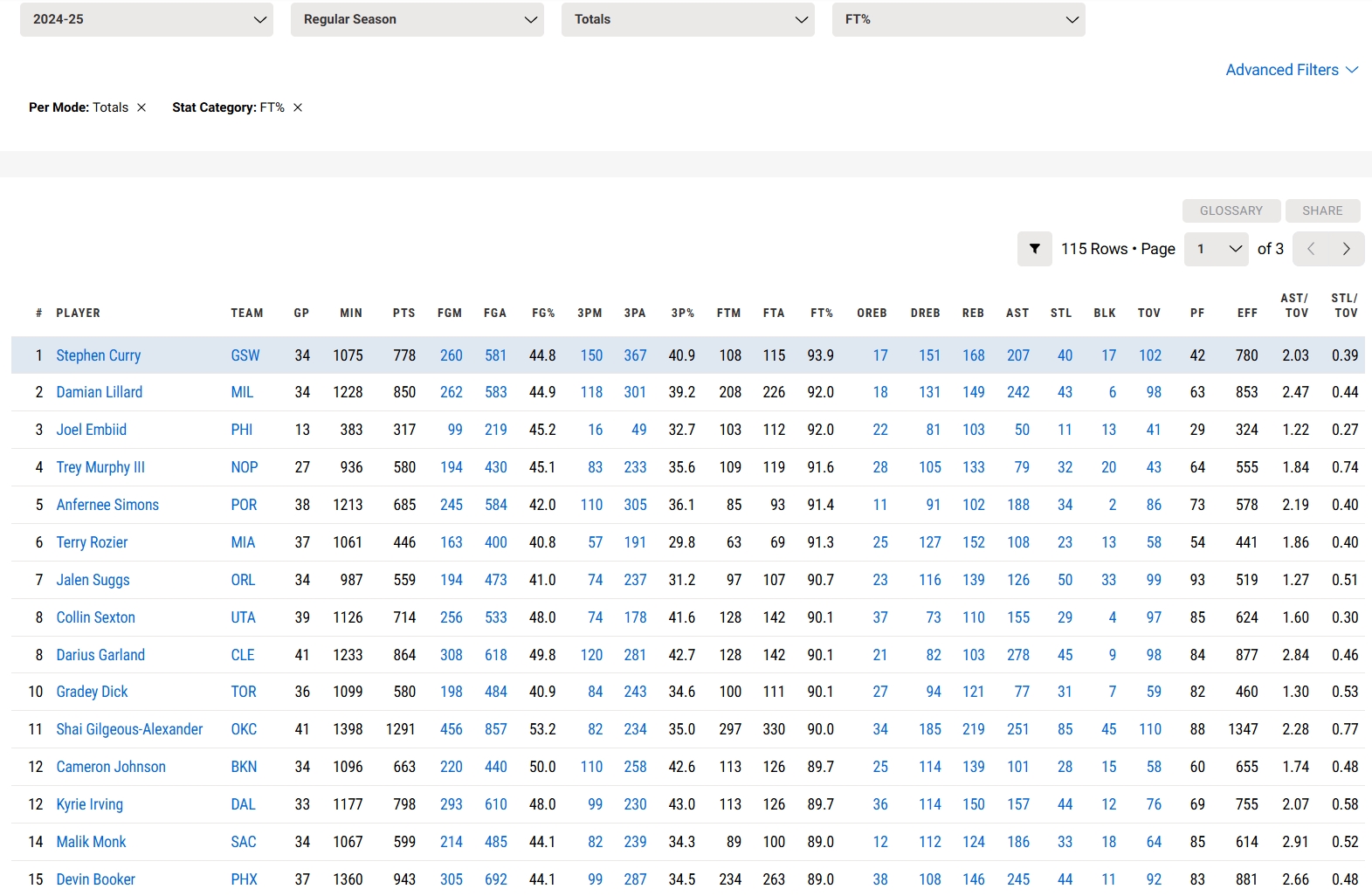
Task: Sort table by PTS column header
Action: (x=403, y=313)
